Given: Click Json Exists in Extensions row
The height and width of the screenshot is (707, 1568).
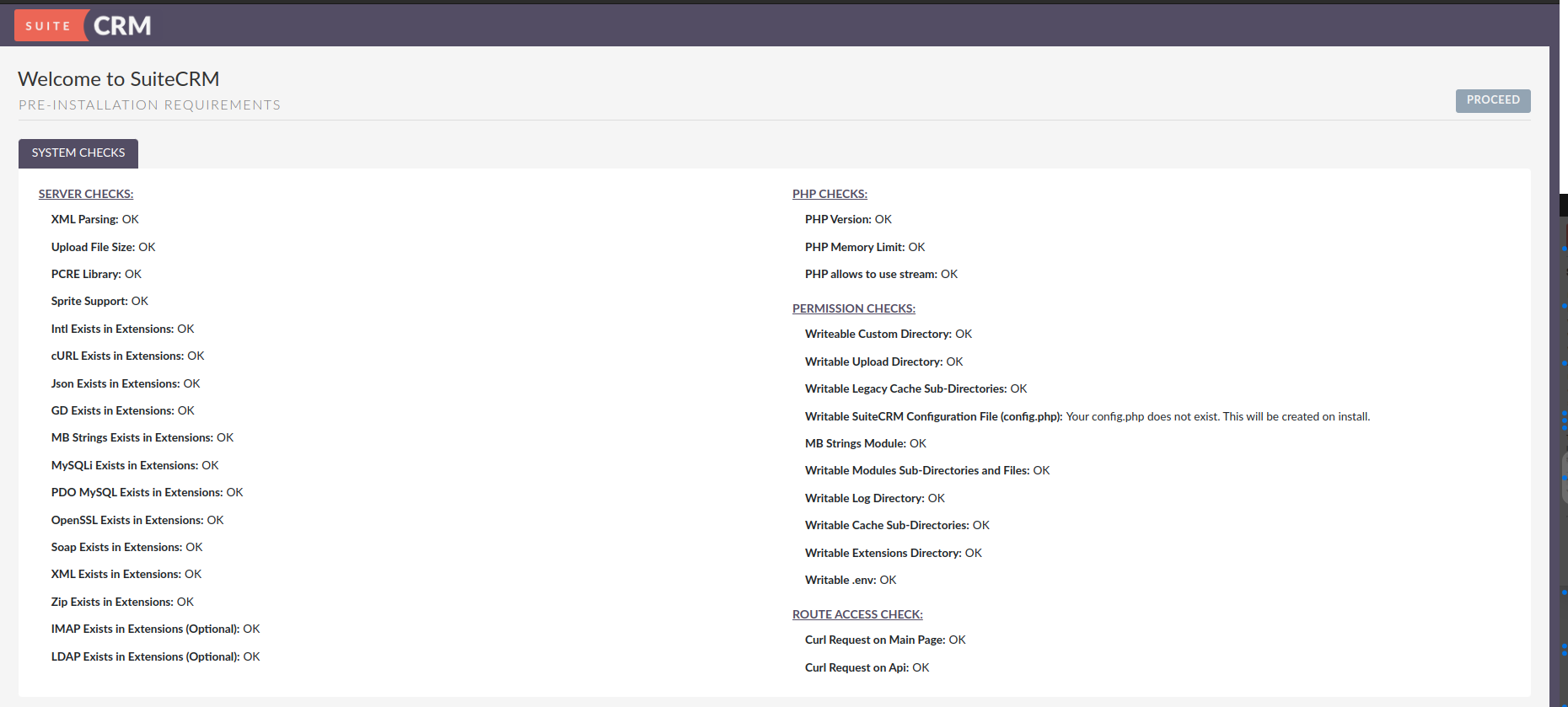Looking at the screenshot, I should coord(126,383).
